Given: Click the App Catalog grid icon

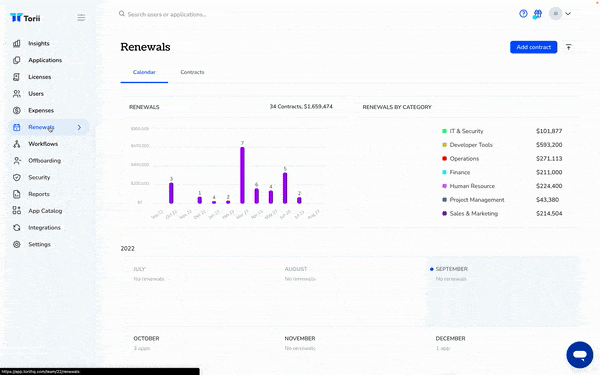Looking at the screenshot, I should (x=16, y=210).
